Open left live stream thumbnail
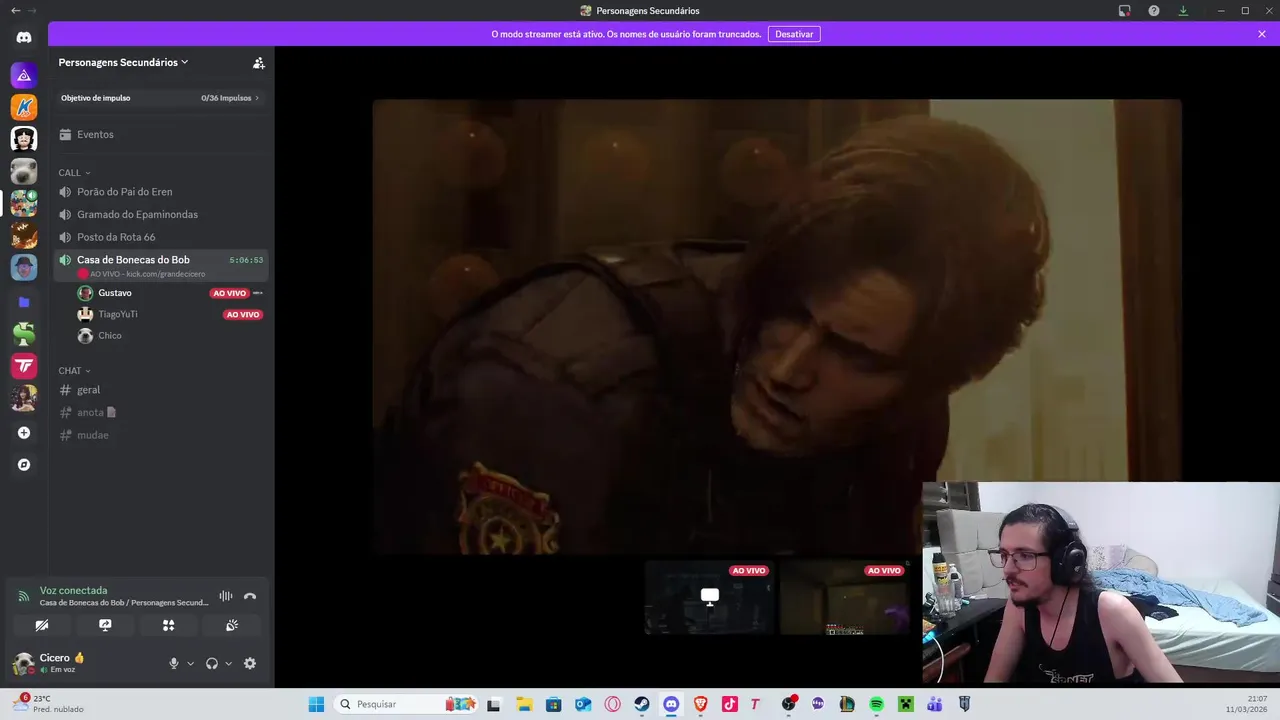1280x720 pixels. tap(709, 597)
